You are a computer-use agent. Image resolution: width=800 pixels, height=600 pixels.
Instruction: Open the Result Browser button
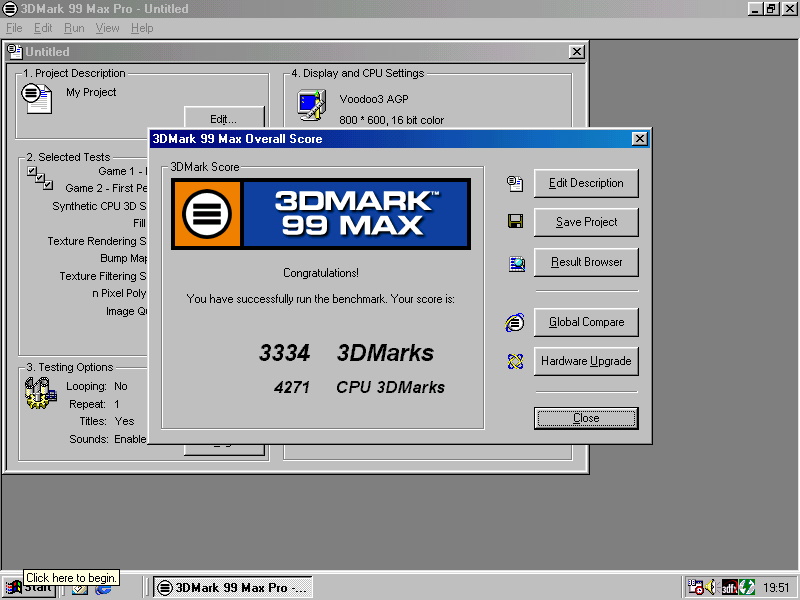point(586,262)
